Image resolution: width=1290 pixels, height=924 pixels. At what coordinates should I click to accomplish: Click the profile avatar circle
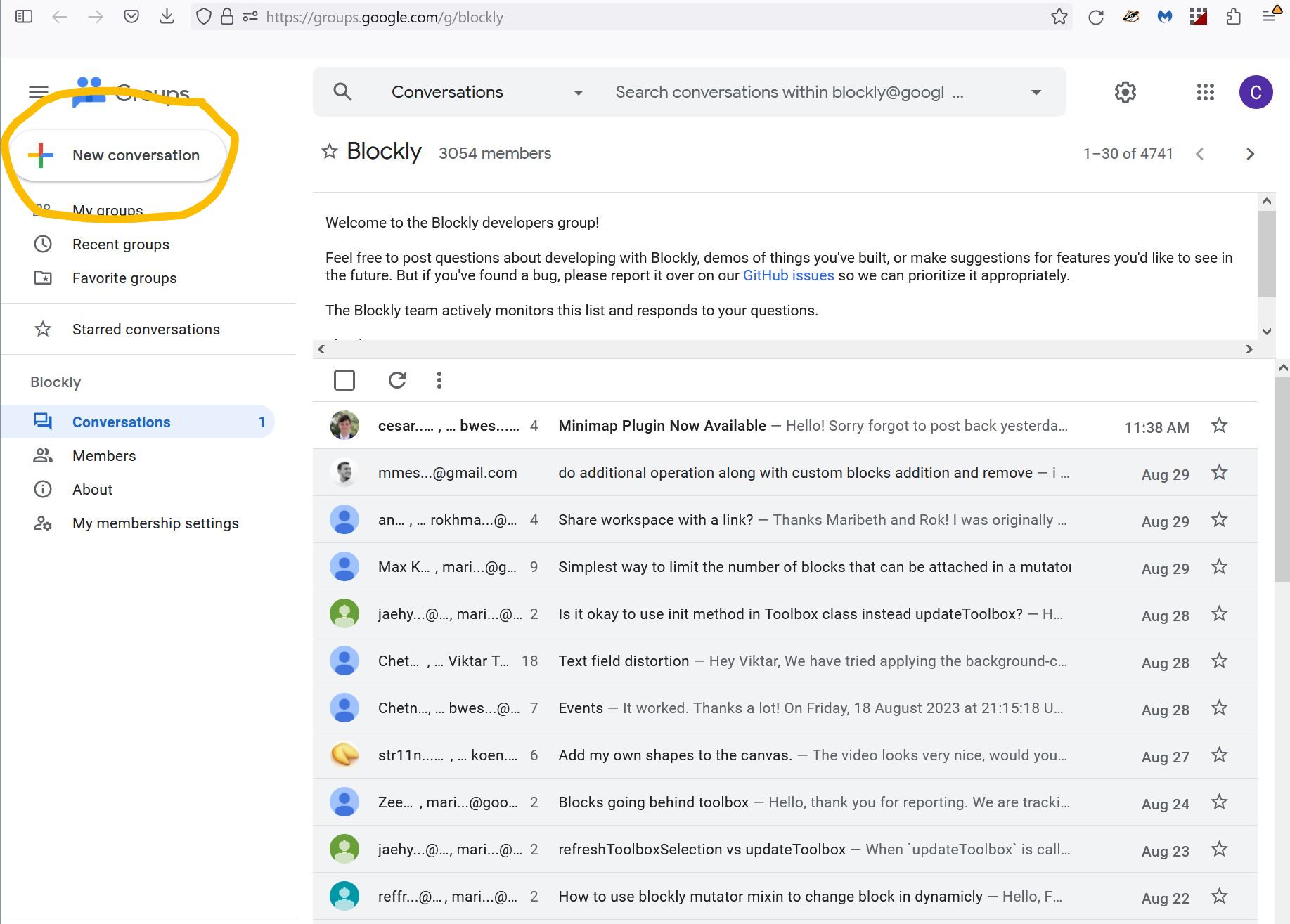(x=1256, y=91)
